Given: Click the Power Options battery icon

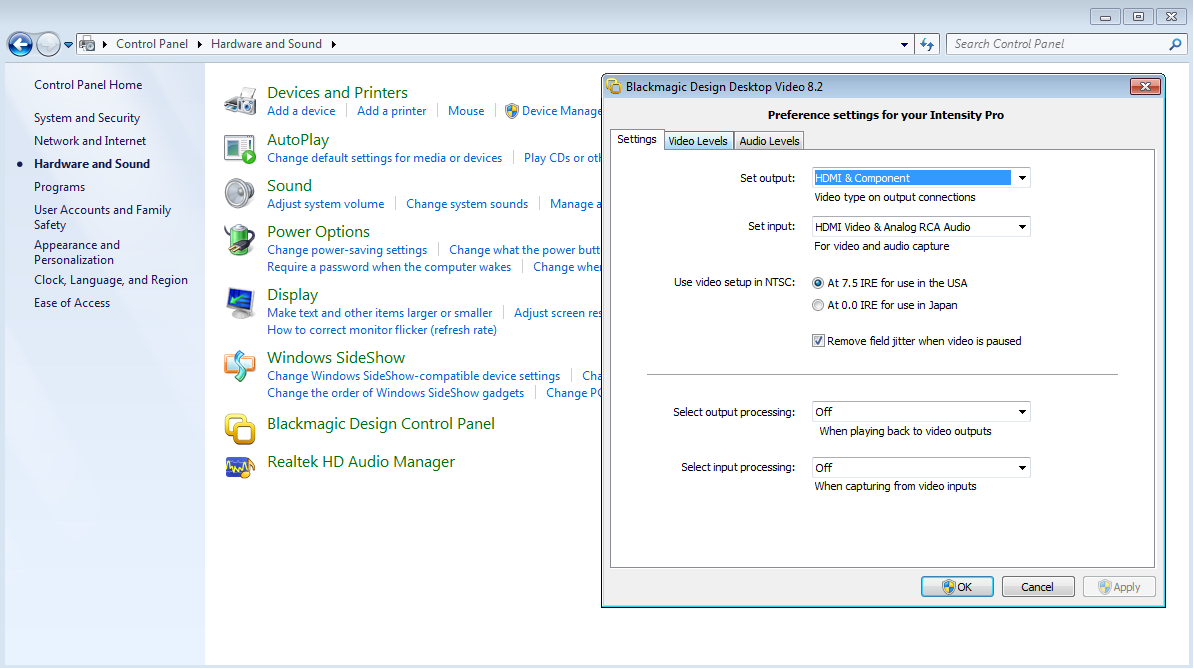Looking at the screenshot, I should 240,240.
